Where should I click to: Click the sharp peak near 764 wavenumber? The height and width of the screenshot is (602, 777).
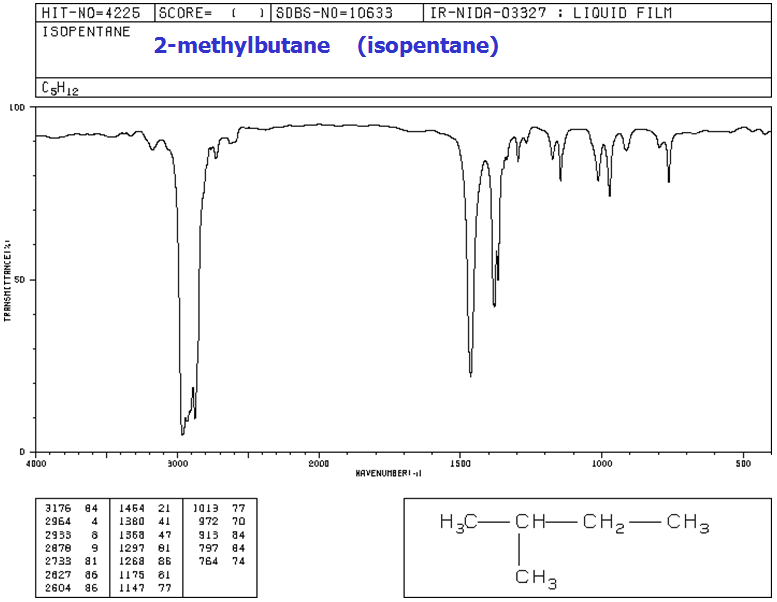(668, 180)
